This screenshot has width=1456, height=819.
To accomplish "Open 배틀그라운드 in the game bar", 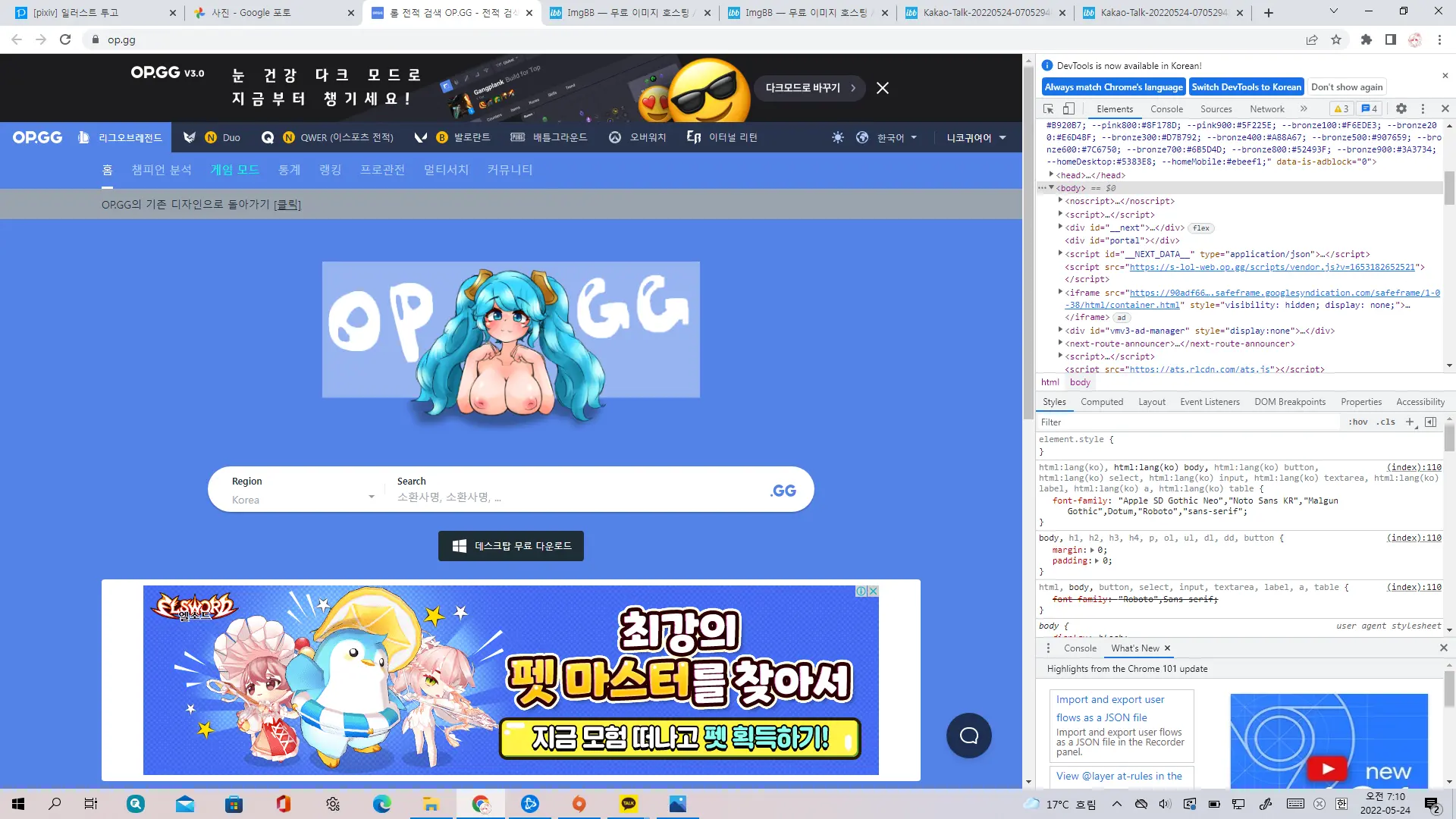I will [549, 137].
